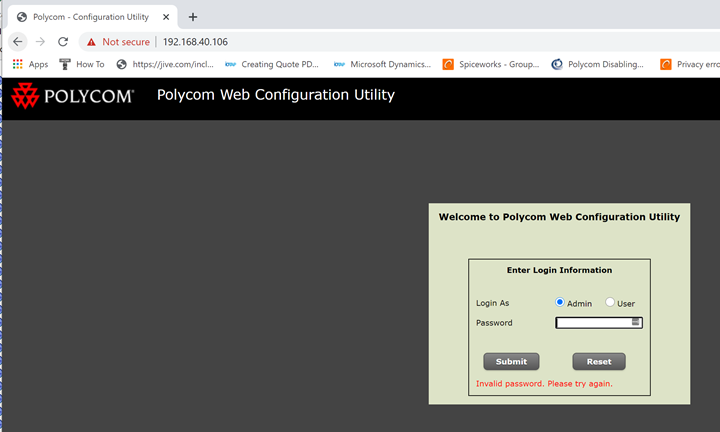Click the Polycom logo in the header
The height and width of the screenshot is (432, 720).
pos(73,96)
